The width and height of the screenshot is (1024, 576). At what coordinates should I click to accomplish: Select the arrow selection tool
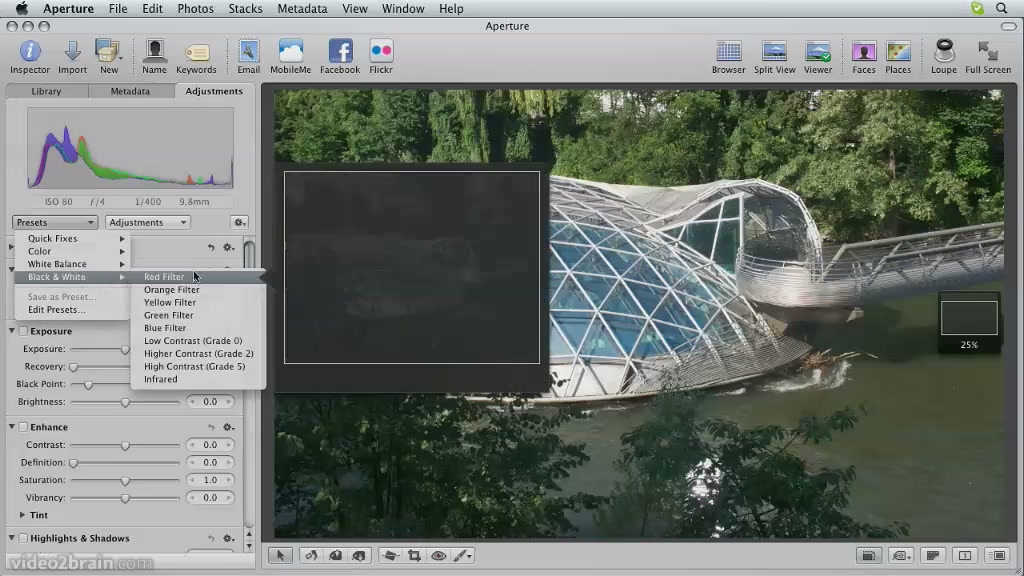pyautogui.click(x=280, y=556)
